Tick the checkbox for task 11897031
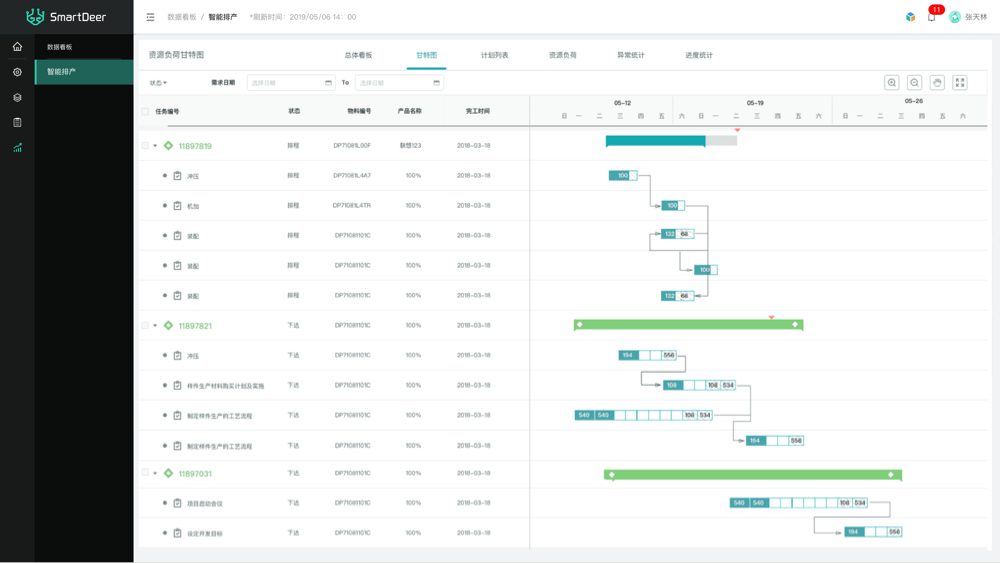The width and height of the screenshot is (1000, 563). coord(145,473)
